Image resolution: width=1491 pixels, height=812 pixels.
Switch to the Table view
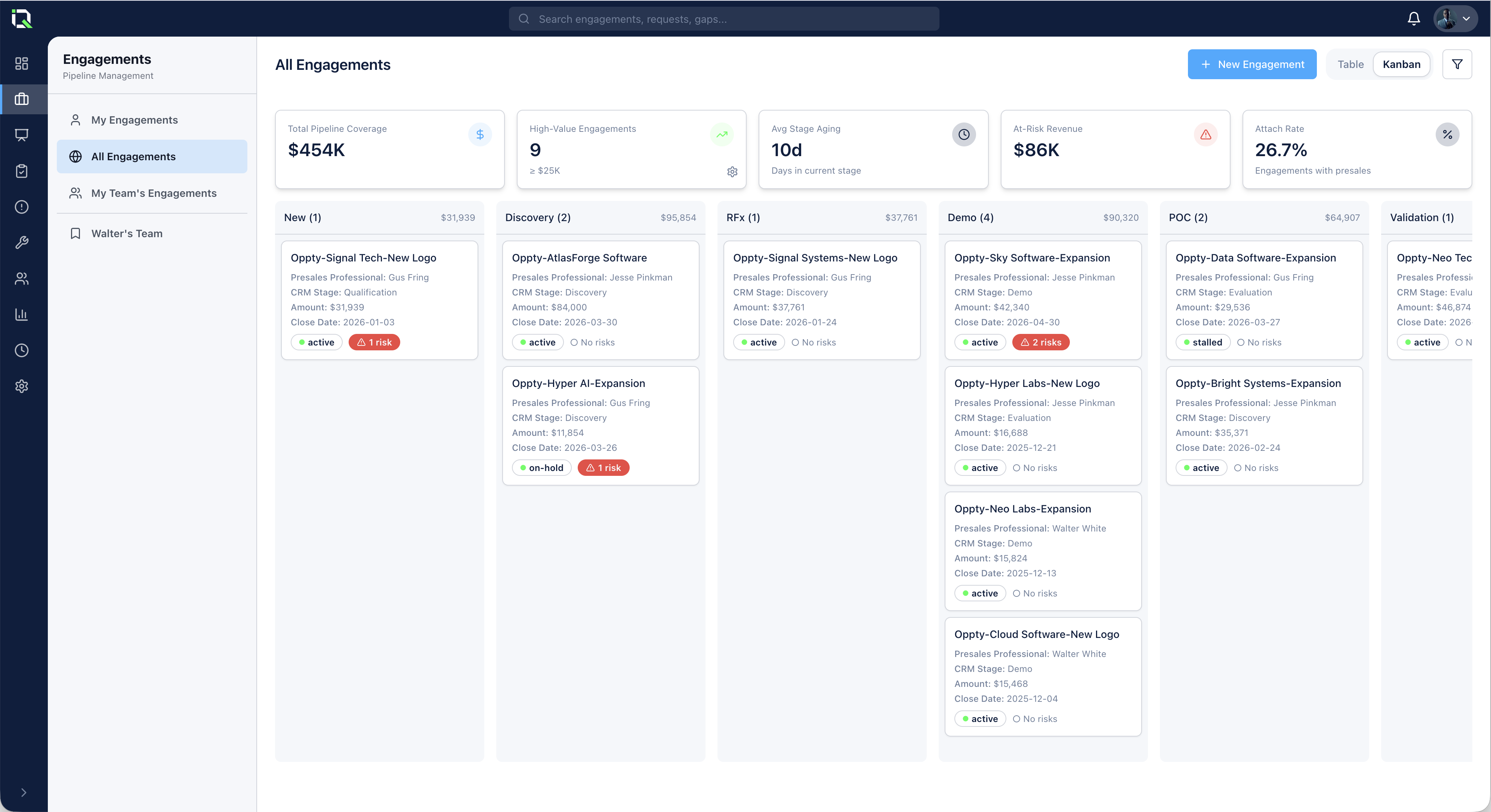tap(1350, 64)
